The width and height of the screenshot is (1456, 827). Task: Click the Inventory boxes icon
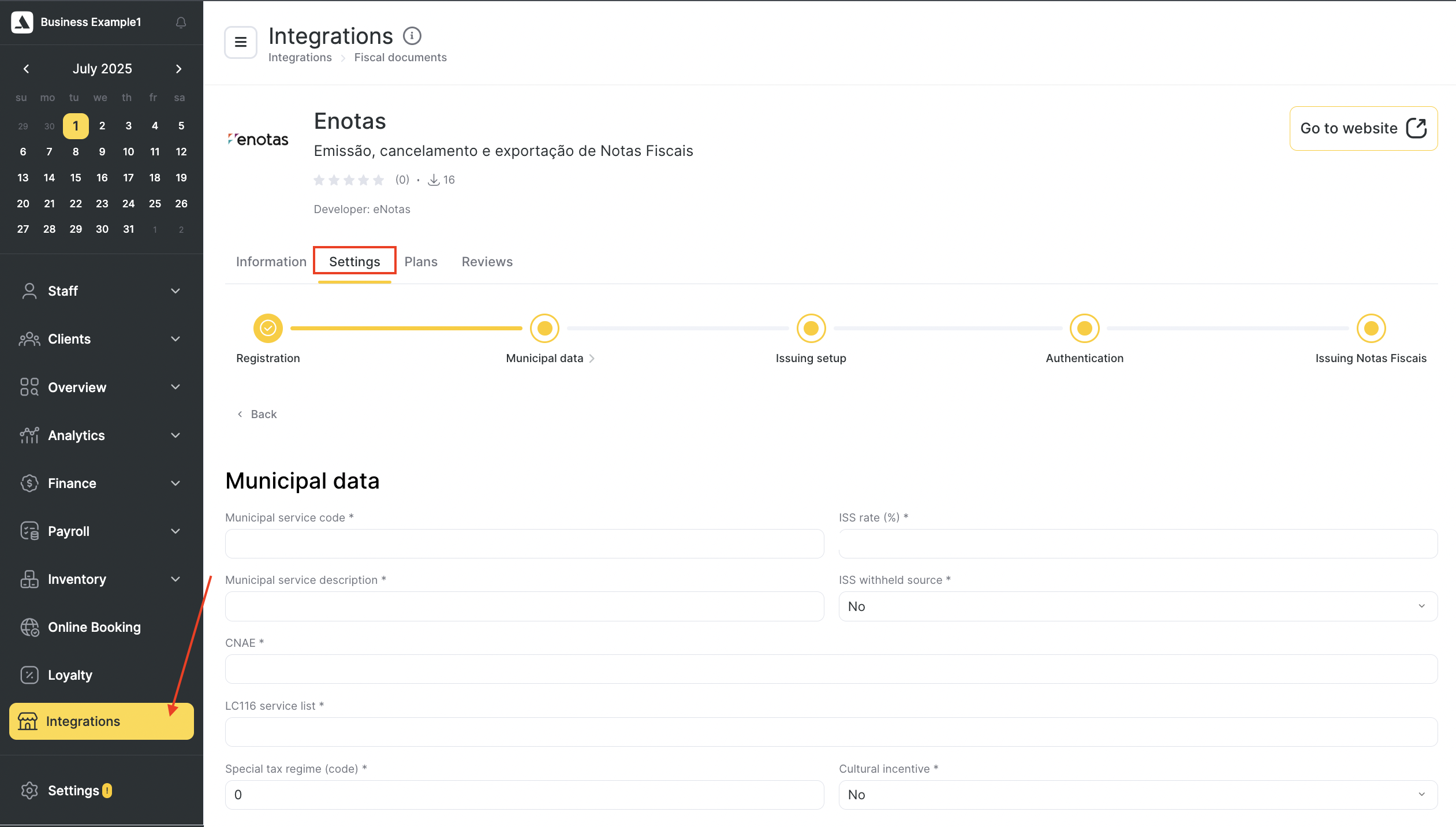point(29,579)
